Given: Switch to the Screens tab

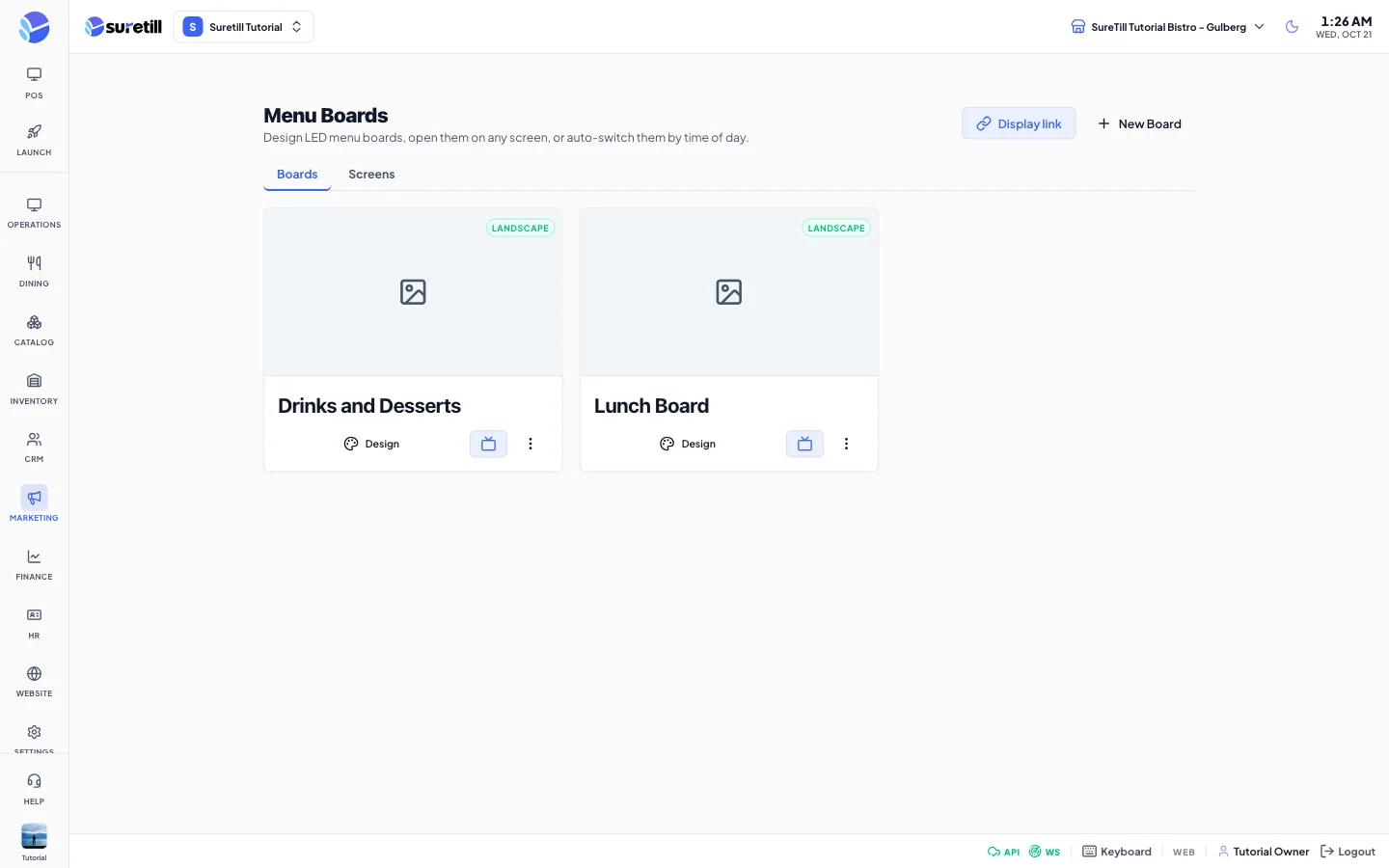Looking at the screenshot, I should (371, 175).
